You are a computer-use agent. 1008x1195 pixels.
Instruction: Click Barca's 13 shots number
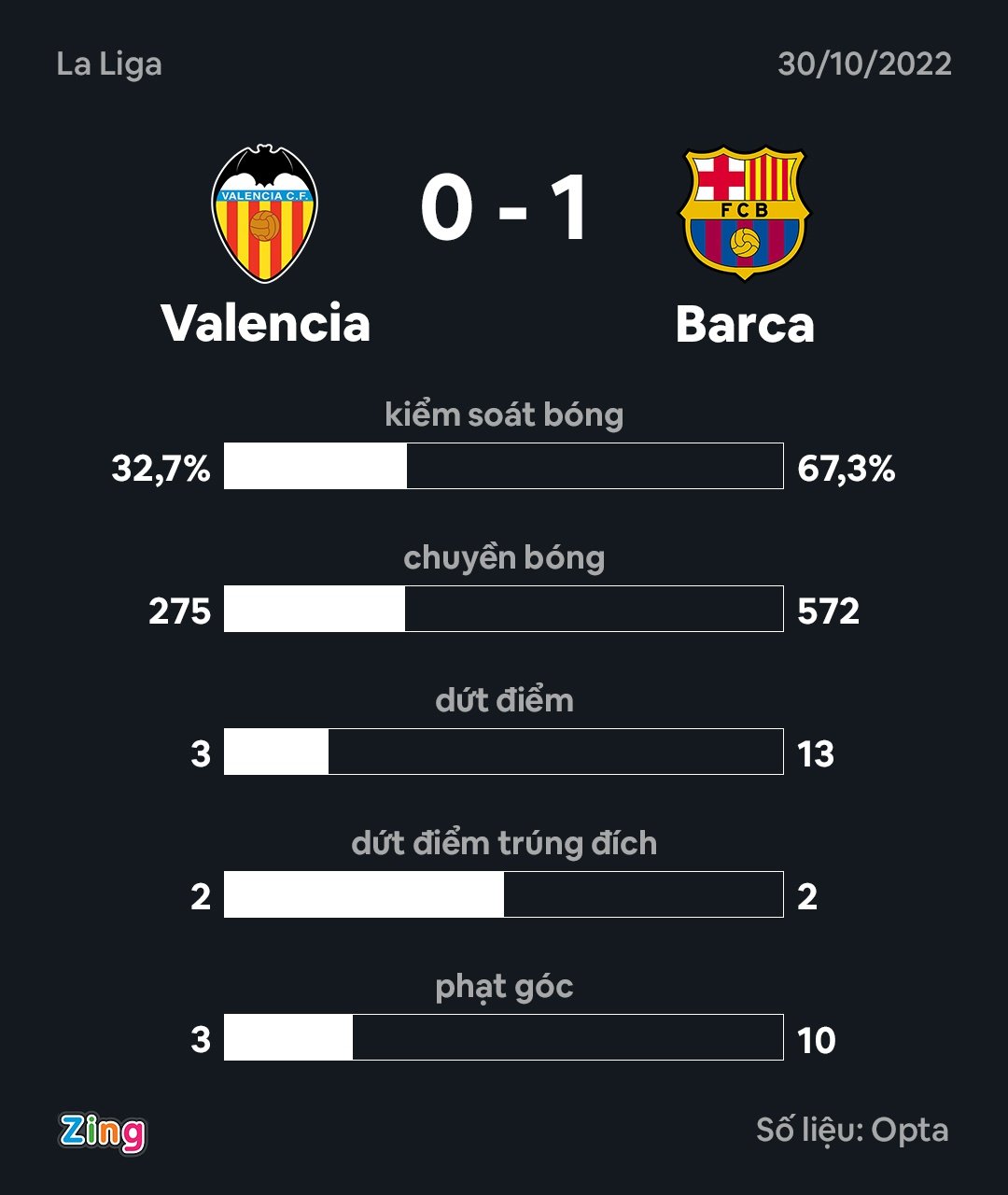[816, 754]
